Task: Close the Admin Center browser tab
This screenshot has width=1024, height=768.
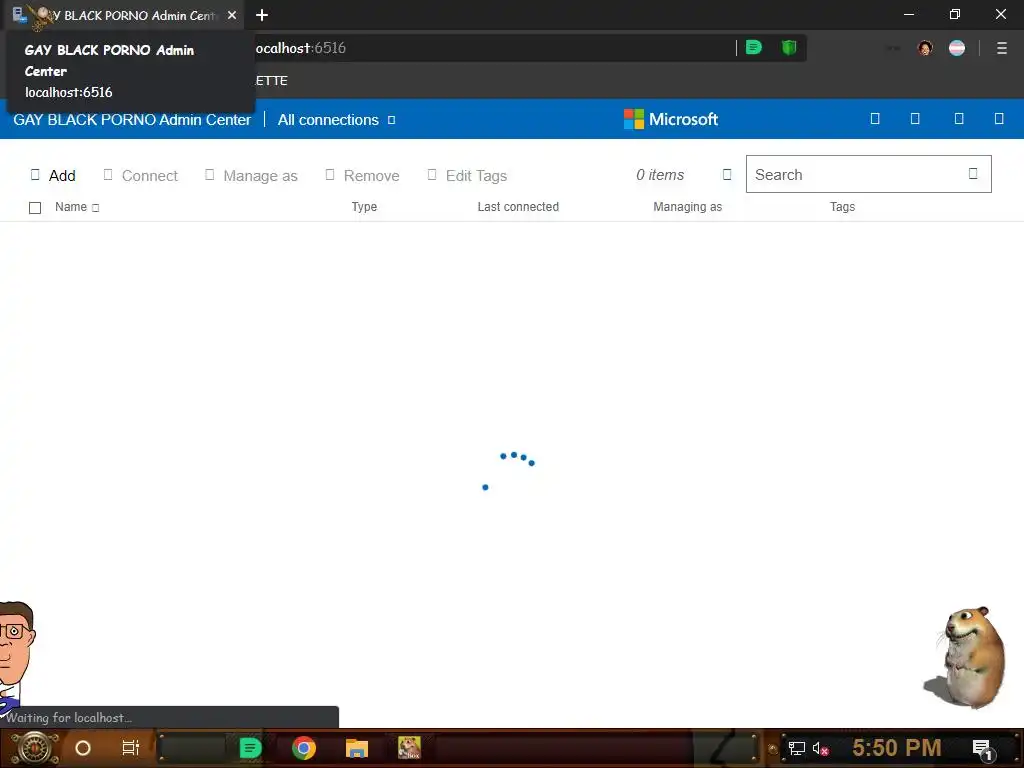Action: pyautogui.click(x=232, y=15)
